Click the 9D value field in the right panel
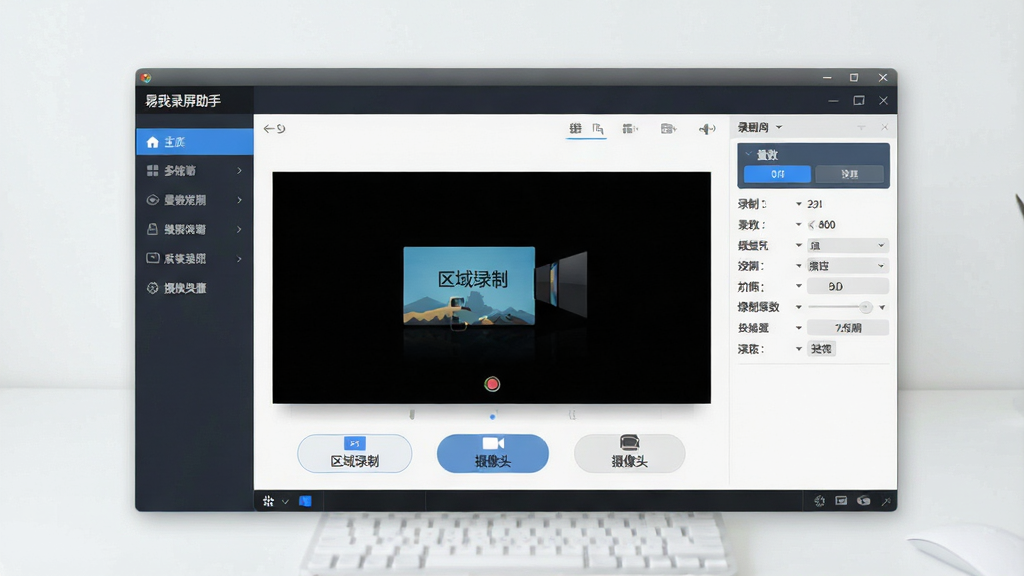Image resolution: width=1024 pixels, height=576 pixels. pyautogui.click(x=848, y=286)
